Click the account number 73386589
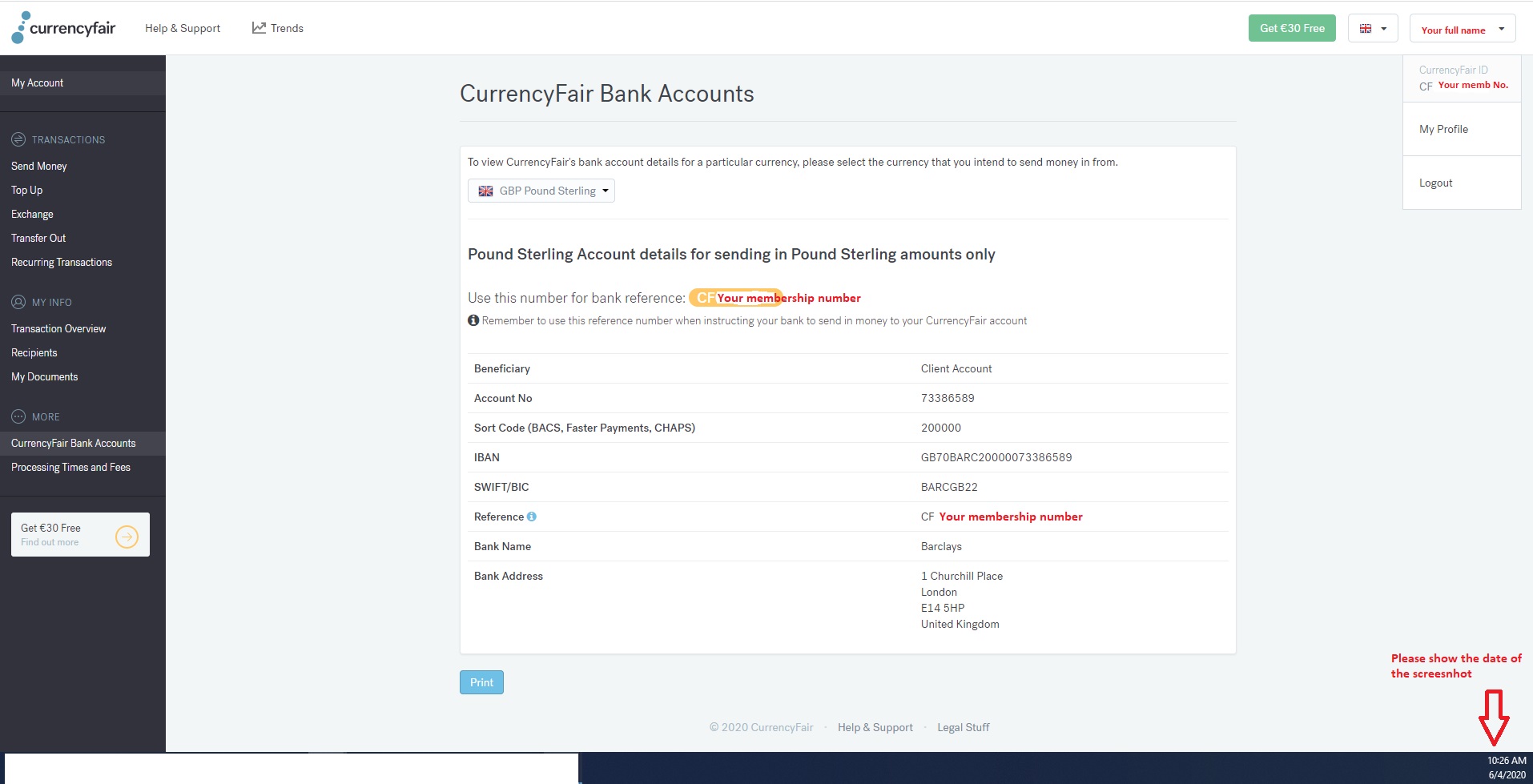The width and height of the screenshot is (1533, 784). 948,398
